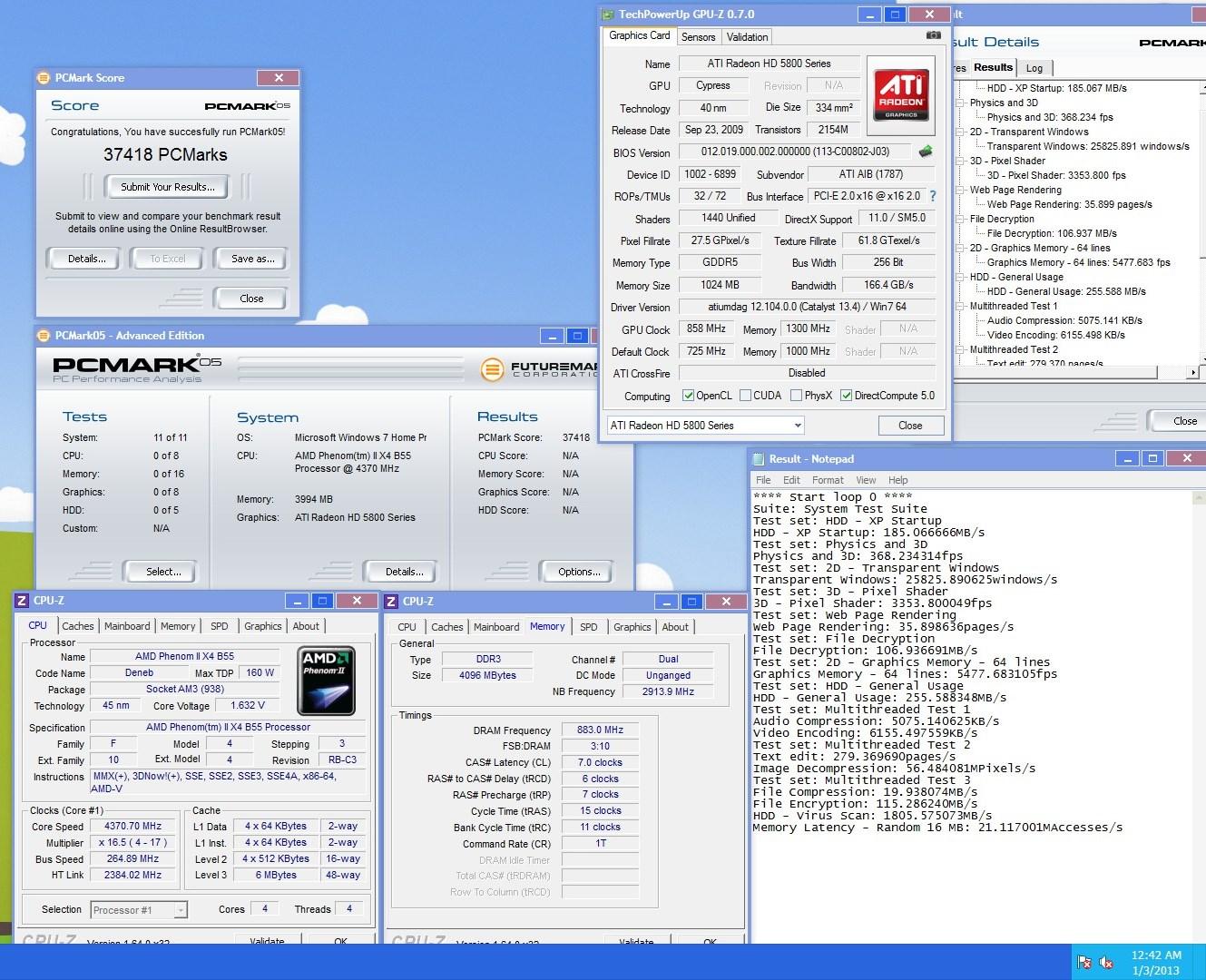Click Close button in PCMark Score window
1206x980 pixels.
tap(251, 299)
